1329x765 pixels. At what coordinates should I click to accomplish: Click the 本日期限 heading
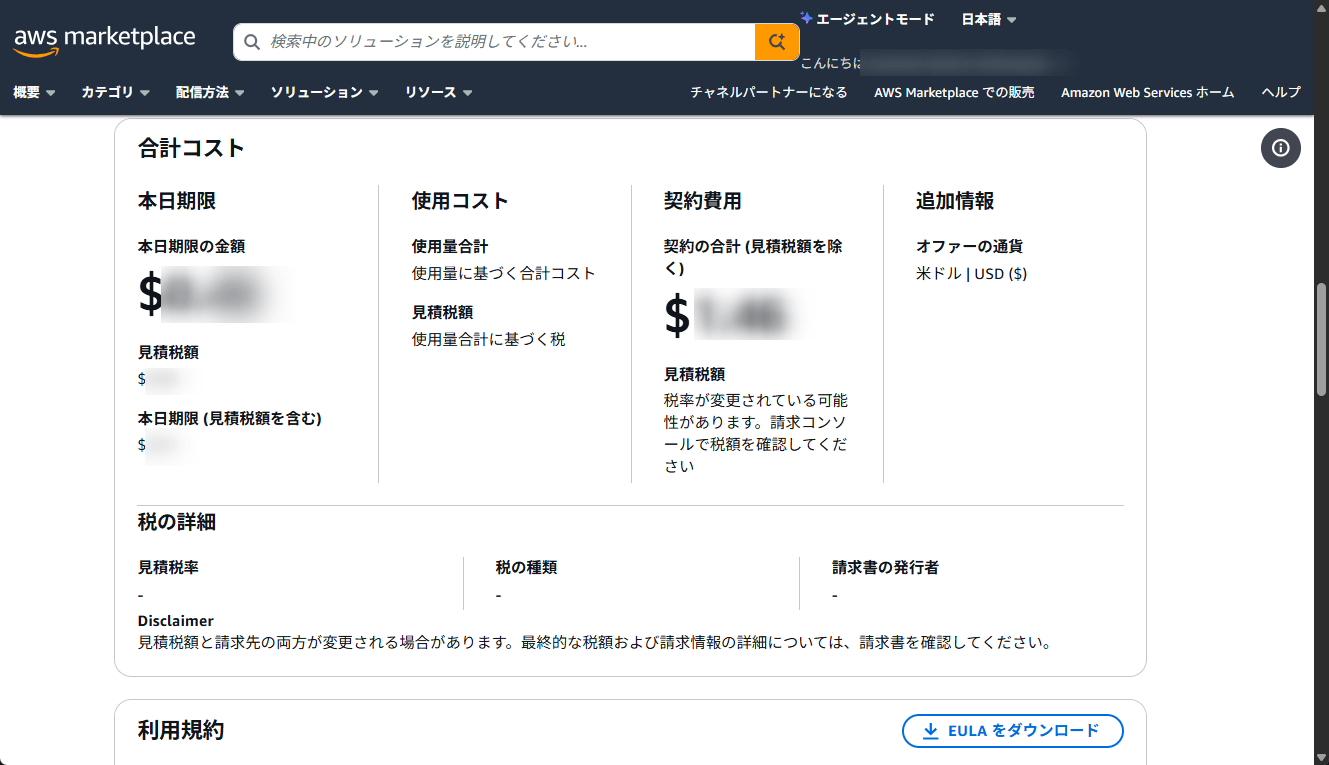coord(177,201)
